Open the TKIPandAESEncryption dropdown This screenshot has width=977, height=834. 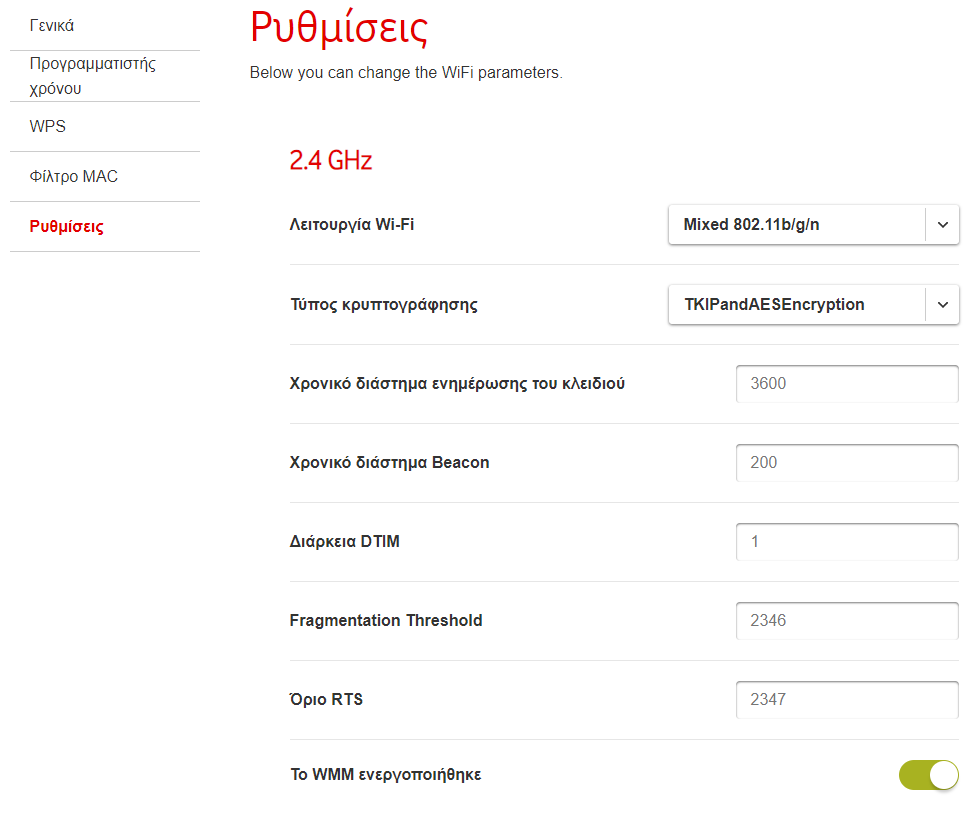813,304
